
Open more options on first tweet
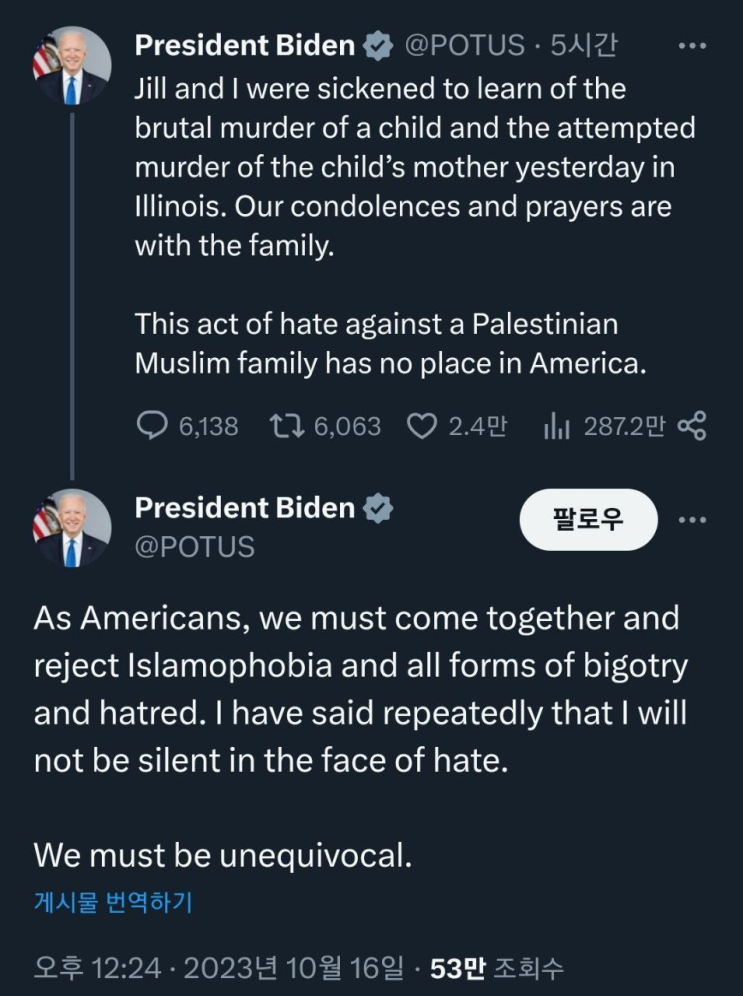692,46
